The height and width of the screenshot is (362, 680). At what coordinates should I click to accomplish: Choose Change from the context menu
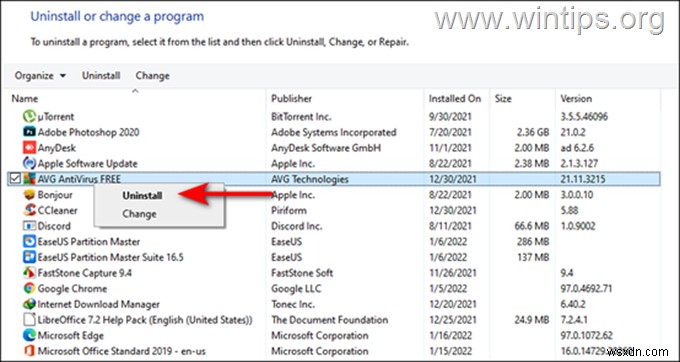coord(139,214)
